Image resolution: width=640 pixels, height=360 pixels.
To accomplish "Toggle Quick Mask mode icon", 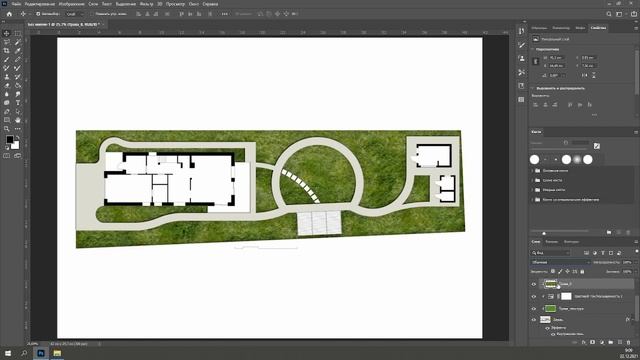I will pos(7,156).
